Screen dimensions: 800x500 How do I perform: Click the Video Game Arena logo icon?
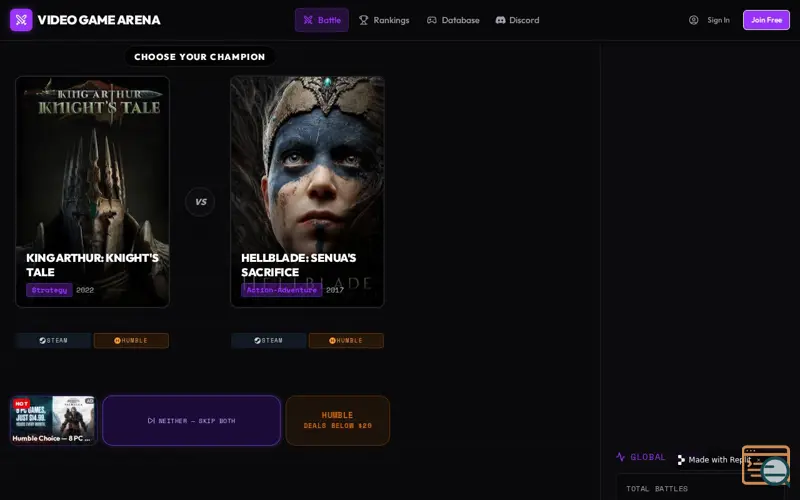tap(21, 20)
